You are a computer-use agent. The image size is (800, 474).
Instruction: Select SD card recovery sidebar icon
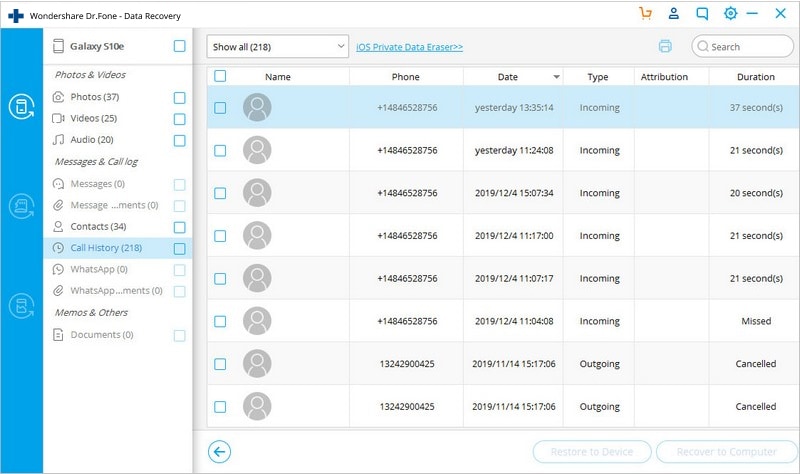pos(21,206)
